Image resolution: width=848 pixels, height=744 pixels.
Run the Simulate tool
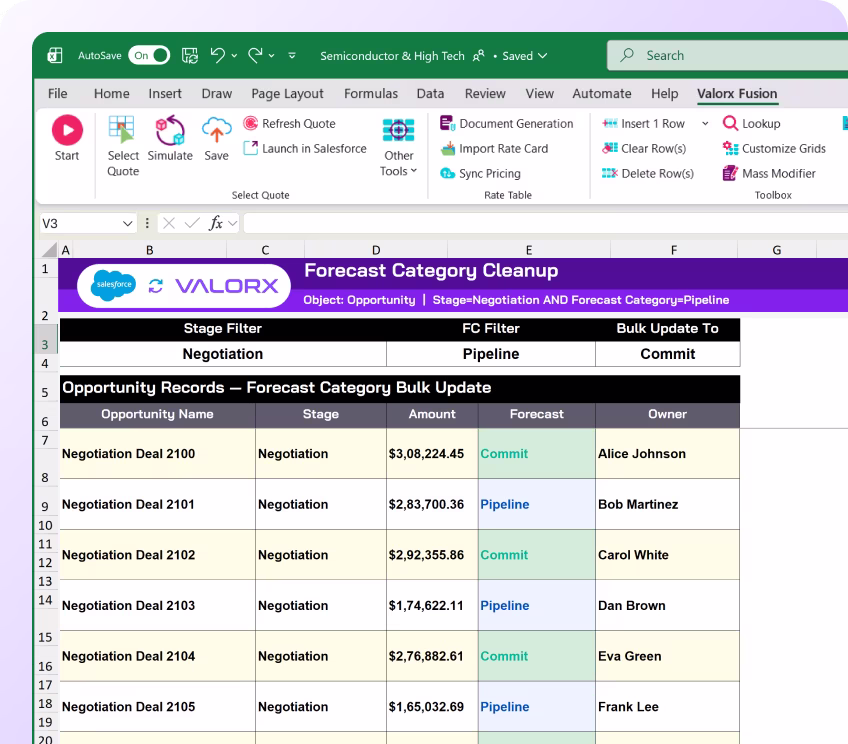(170, 138)
